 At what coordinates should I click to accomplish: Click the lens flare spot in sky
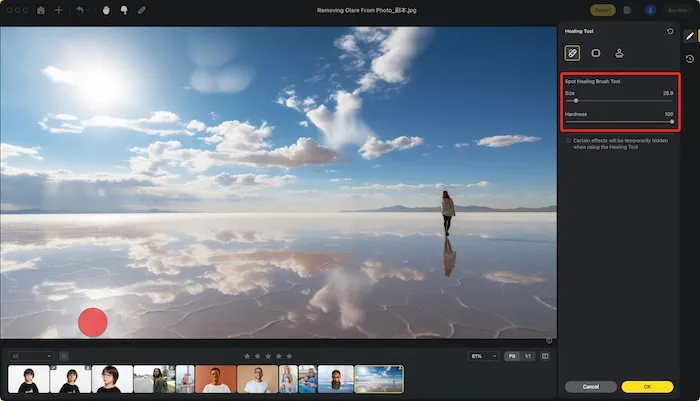coord(220,80)
